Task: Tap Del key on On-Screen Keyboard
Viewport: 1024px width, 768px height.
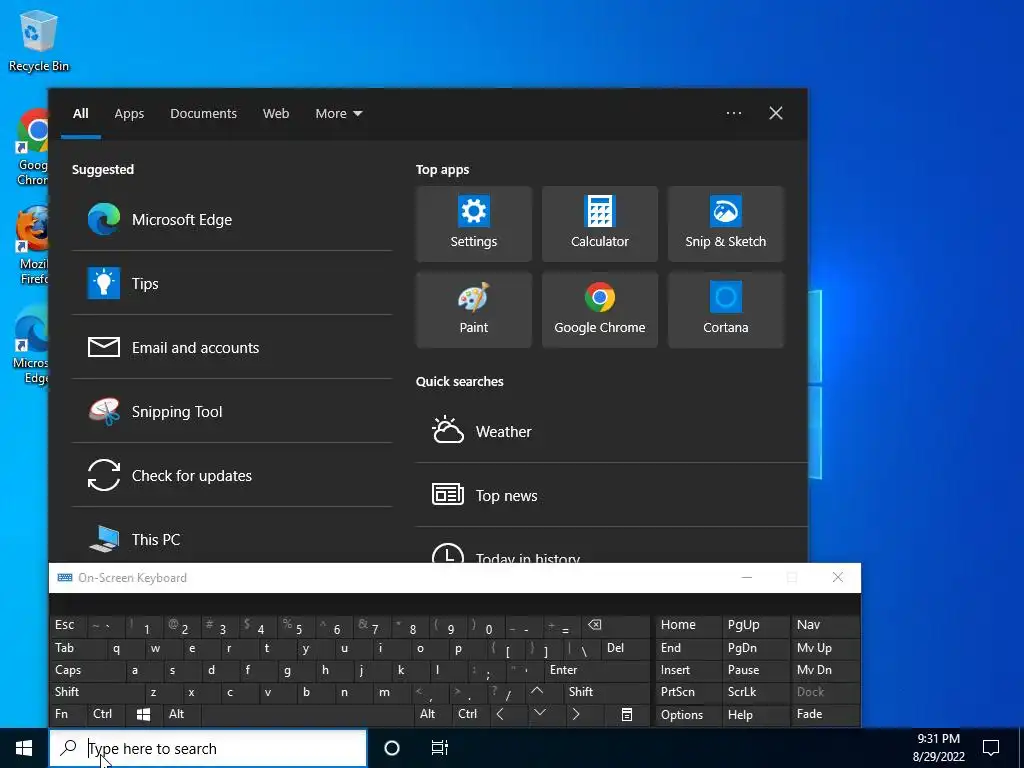Action: click(x=625, y=648)
